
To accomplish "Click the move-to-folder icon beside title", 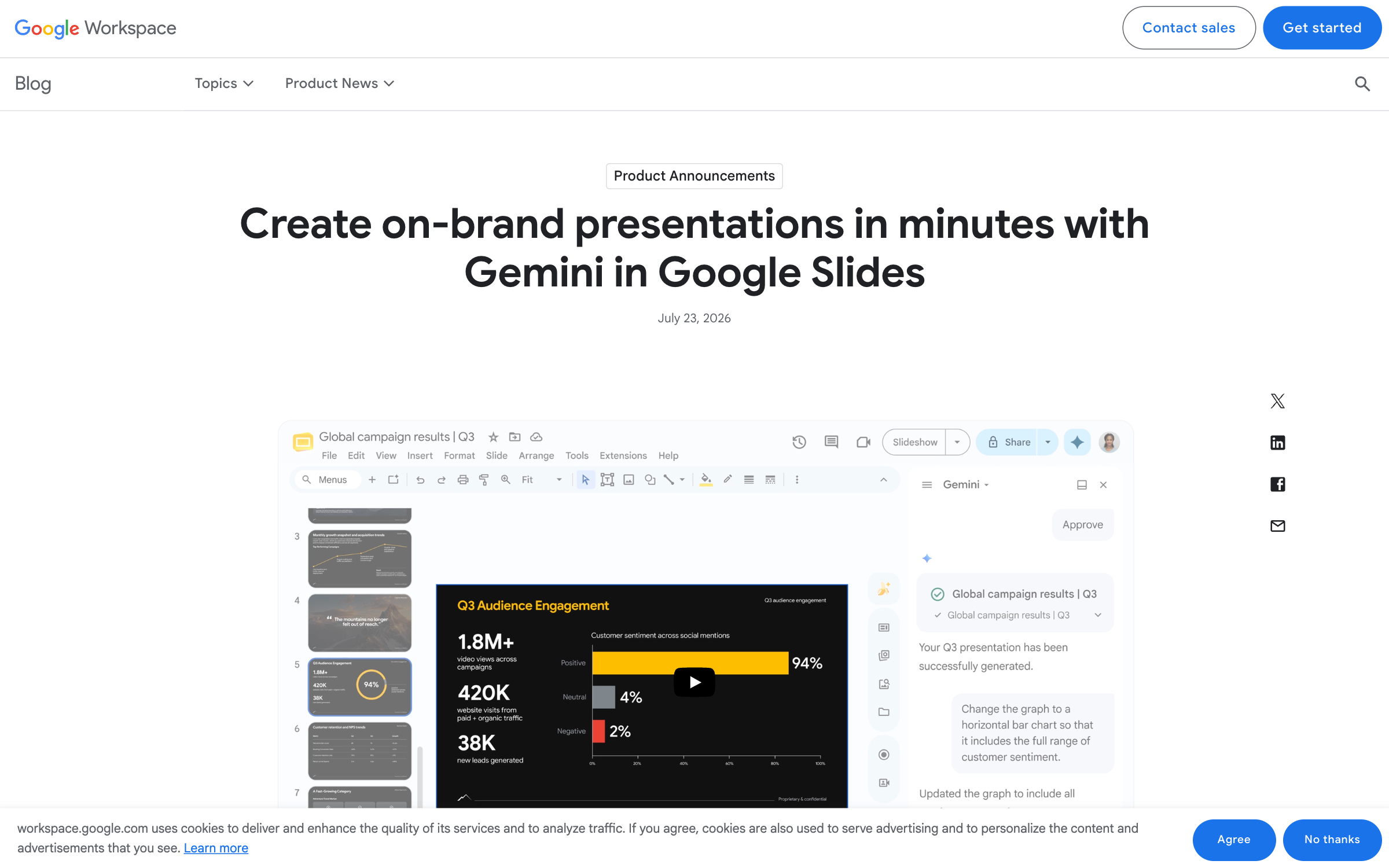I will (x=515, y=437).
